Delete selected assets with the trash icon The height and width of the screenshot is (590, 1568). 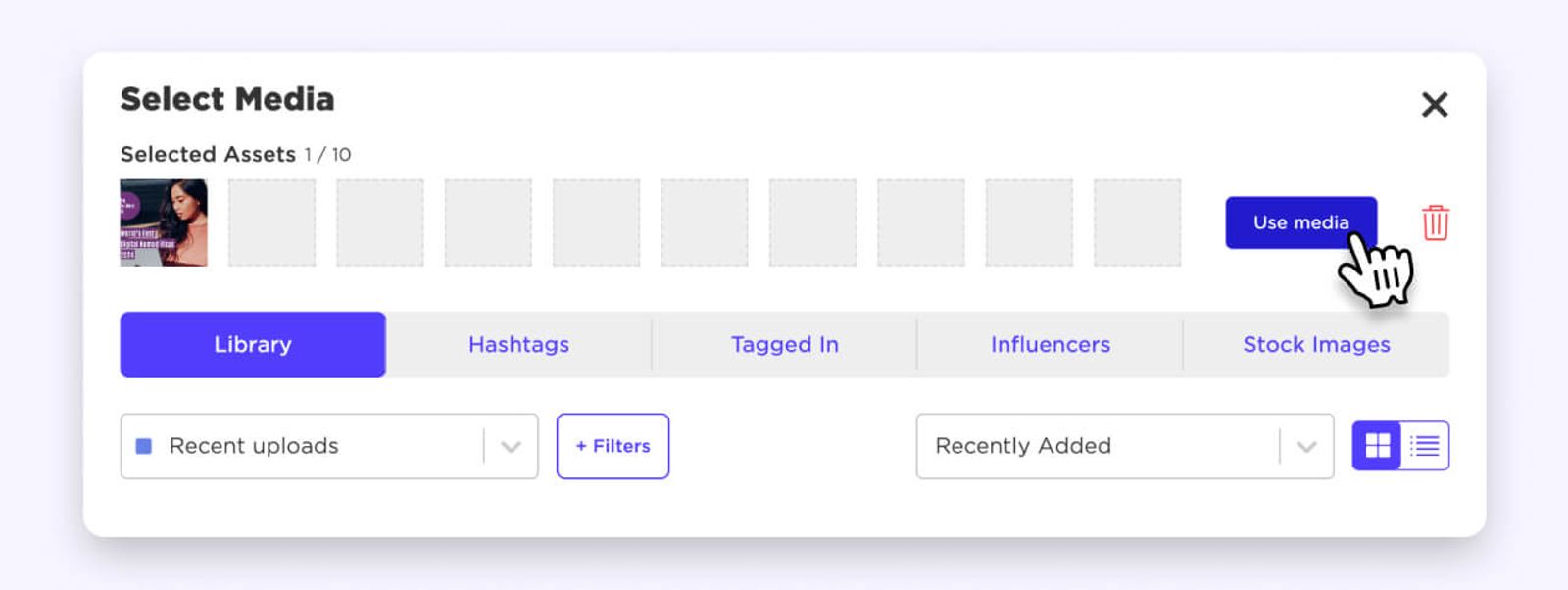coord(1435,222)
